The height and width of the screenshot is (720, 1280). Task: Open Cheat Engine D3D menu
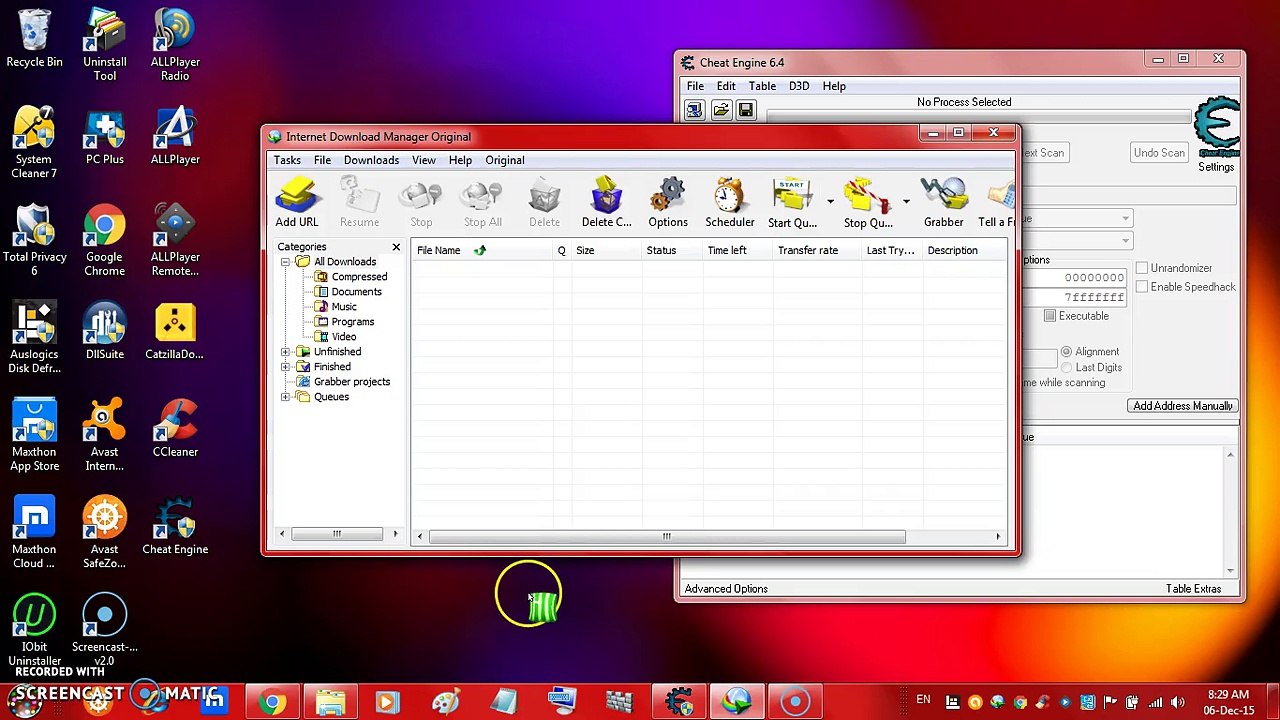coord(798,86)
